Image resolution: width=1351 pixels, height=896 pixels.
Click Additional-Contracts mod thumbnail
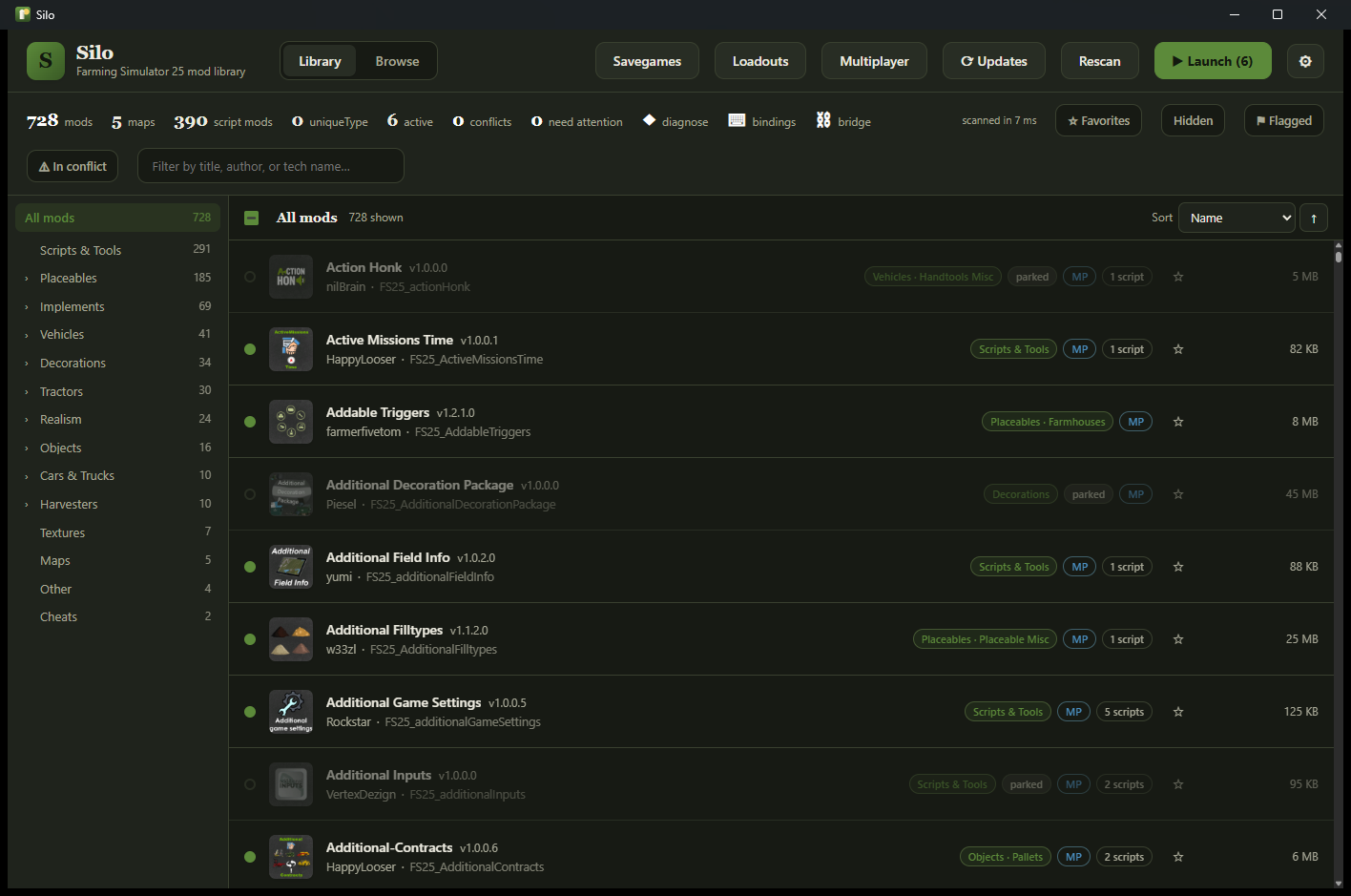point(291,857)
